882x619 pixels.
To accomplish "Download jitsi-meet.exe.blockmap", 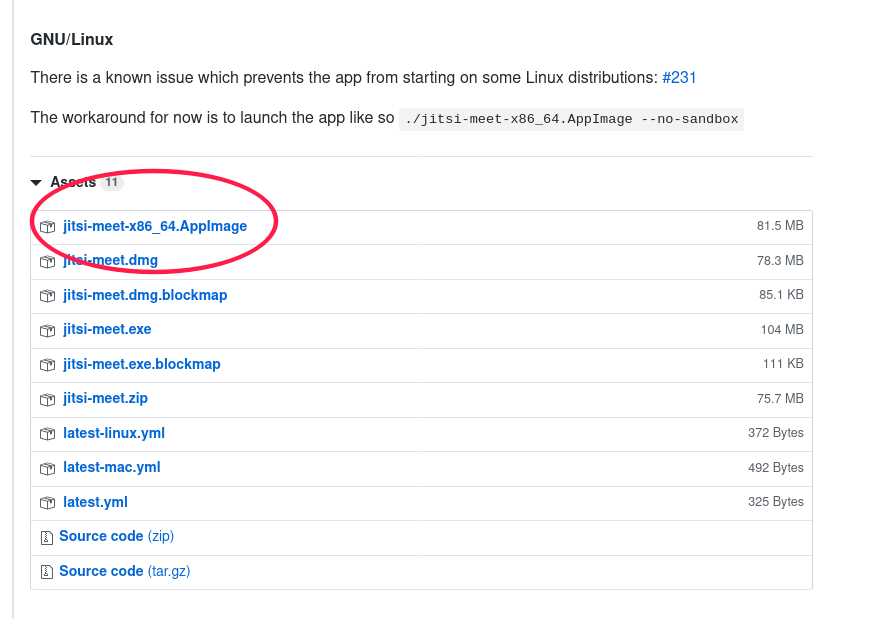I will (x=142, y=364).
